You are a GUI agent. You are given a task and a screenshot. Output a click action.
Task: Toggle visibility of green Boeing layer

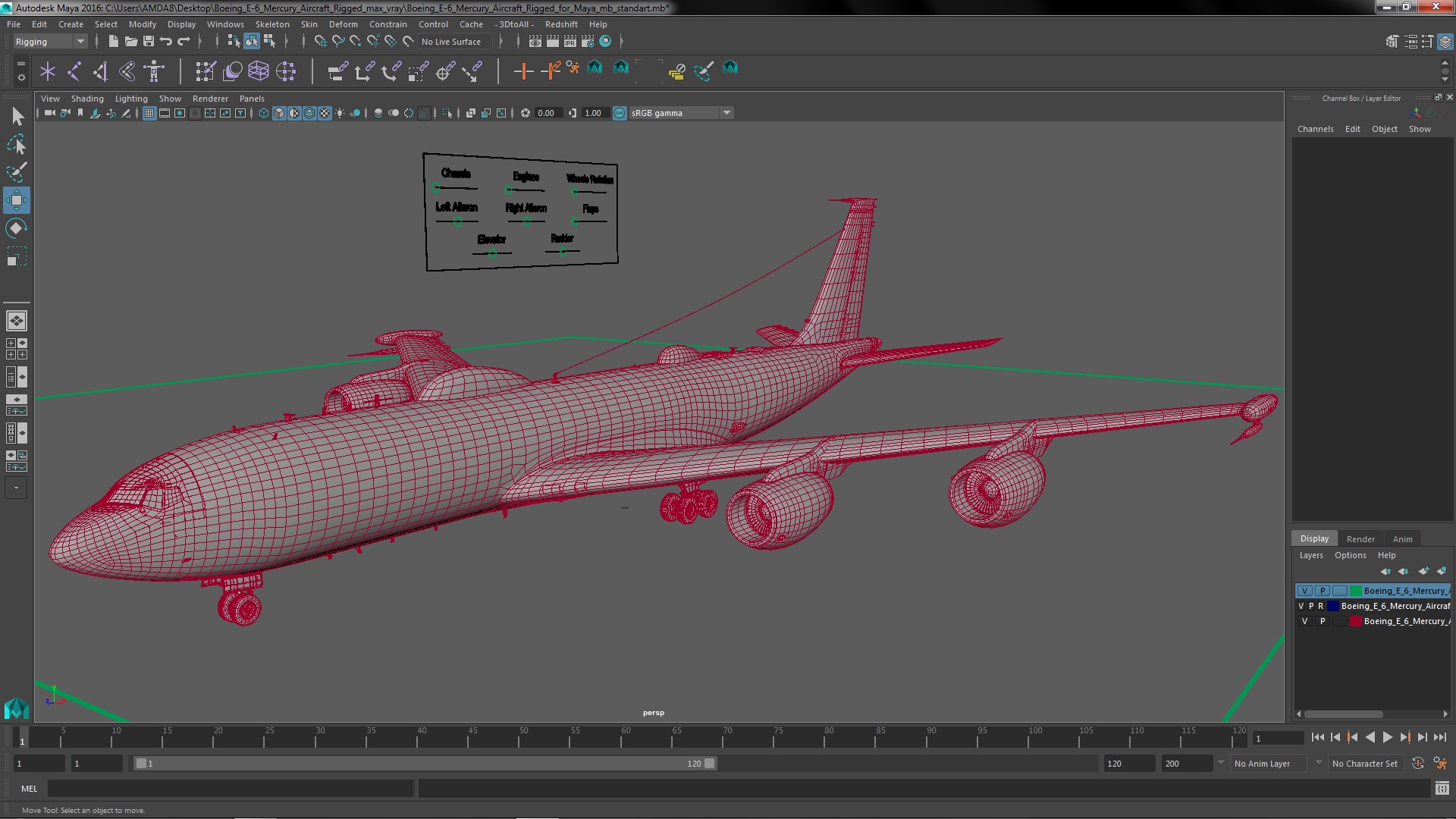1304,591
